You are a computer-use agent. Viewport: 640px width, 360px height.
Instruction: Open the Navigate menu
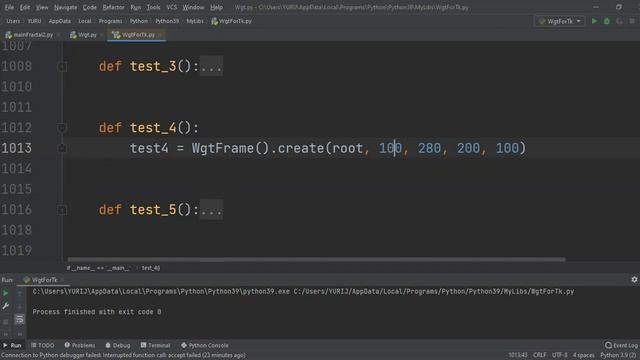coord(66,7)
